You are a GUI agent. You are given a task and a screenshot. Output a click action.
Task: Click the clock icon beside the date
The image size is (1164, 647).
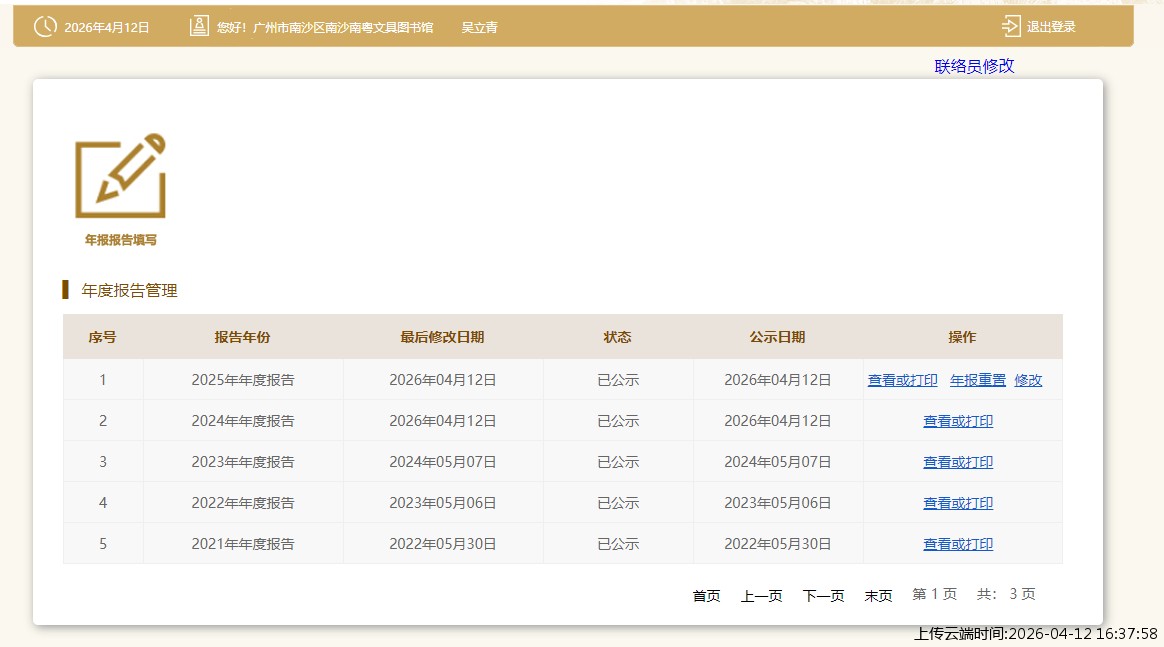[x=45, y=27]
